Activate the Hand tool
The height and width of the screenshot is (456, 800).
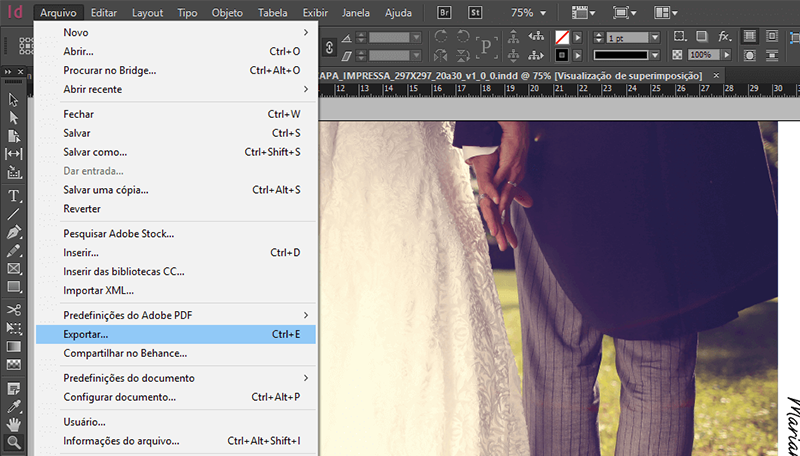pos(14,423)
